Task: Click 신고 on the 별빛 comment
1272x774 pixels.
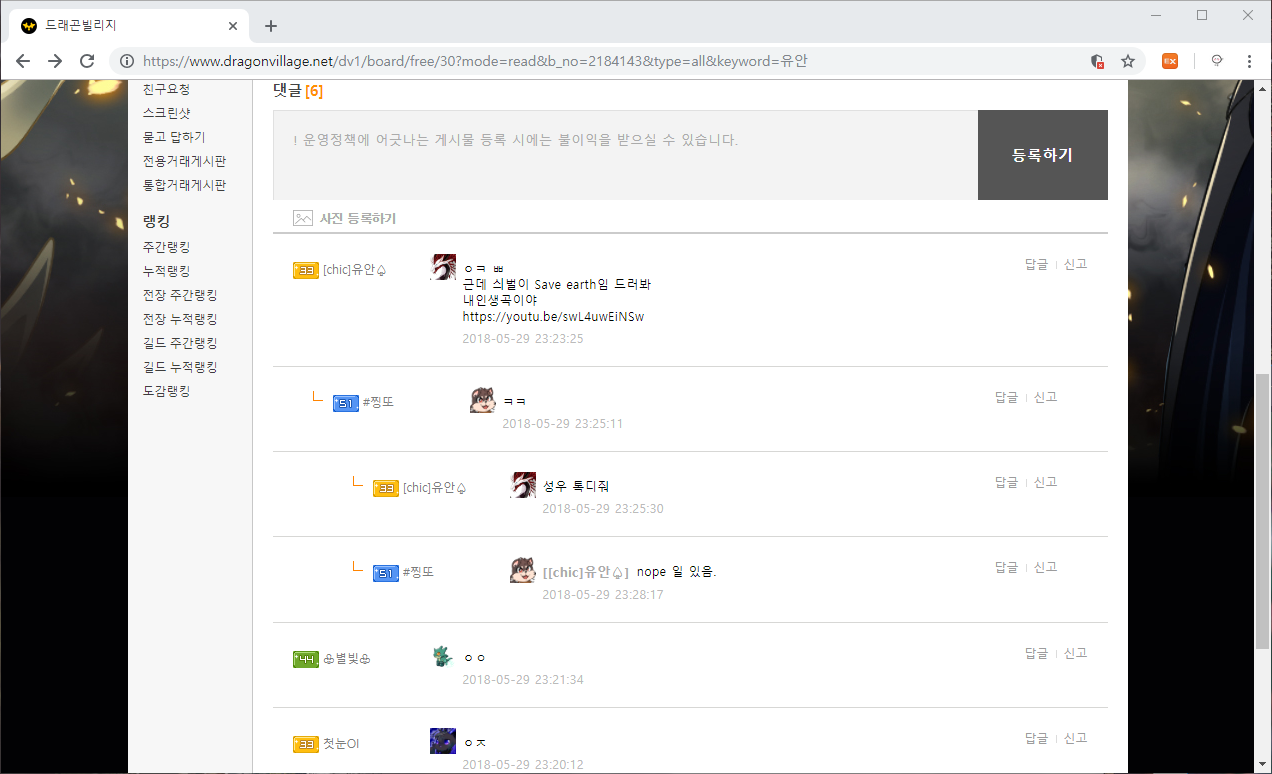Action: [1075, 653]
